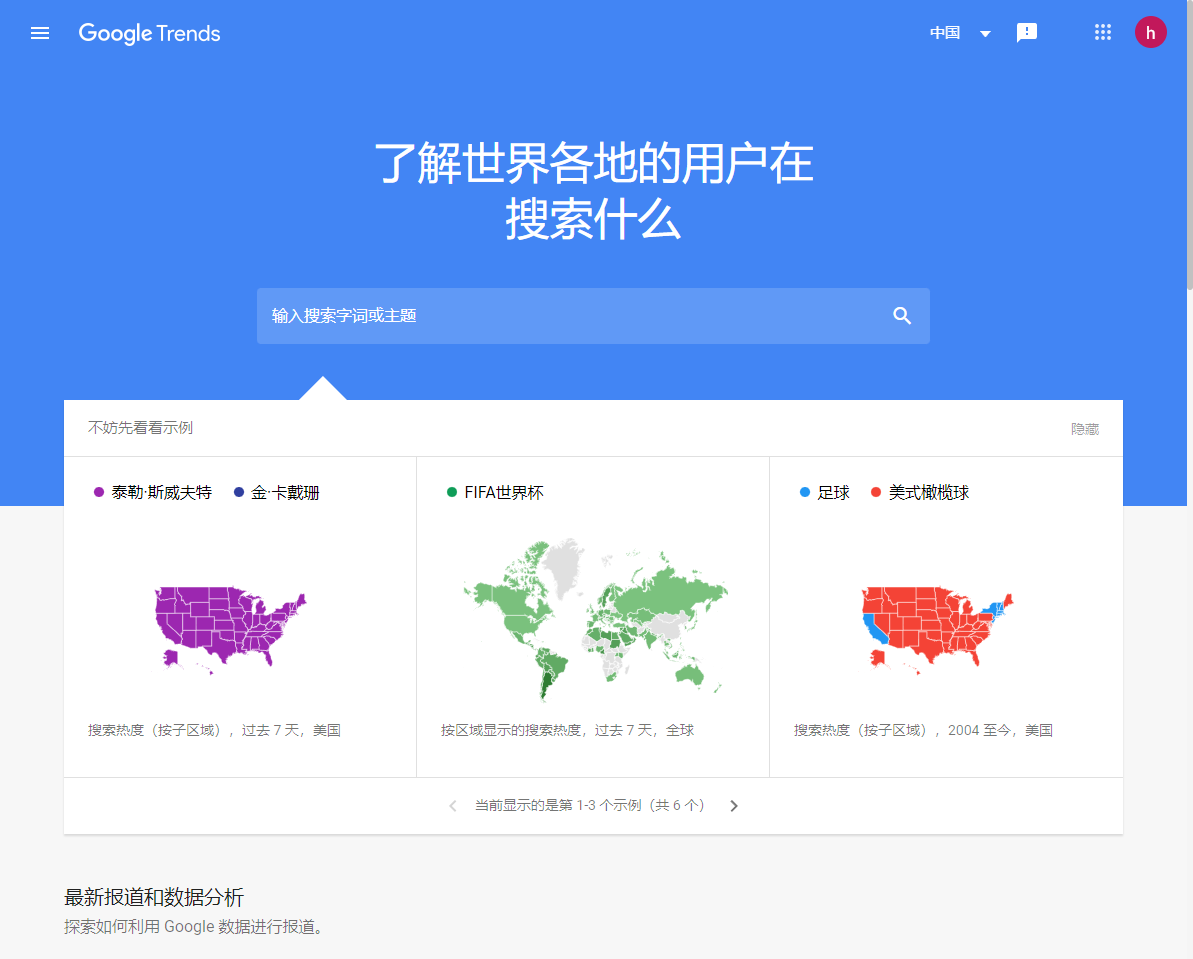Click the blue dot beside 足球
The image size is (1193, 959).
coord(805,492)
